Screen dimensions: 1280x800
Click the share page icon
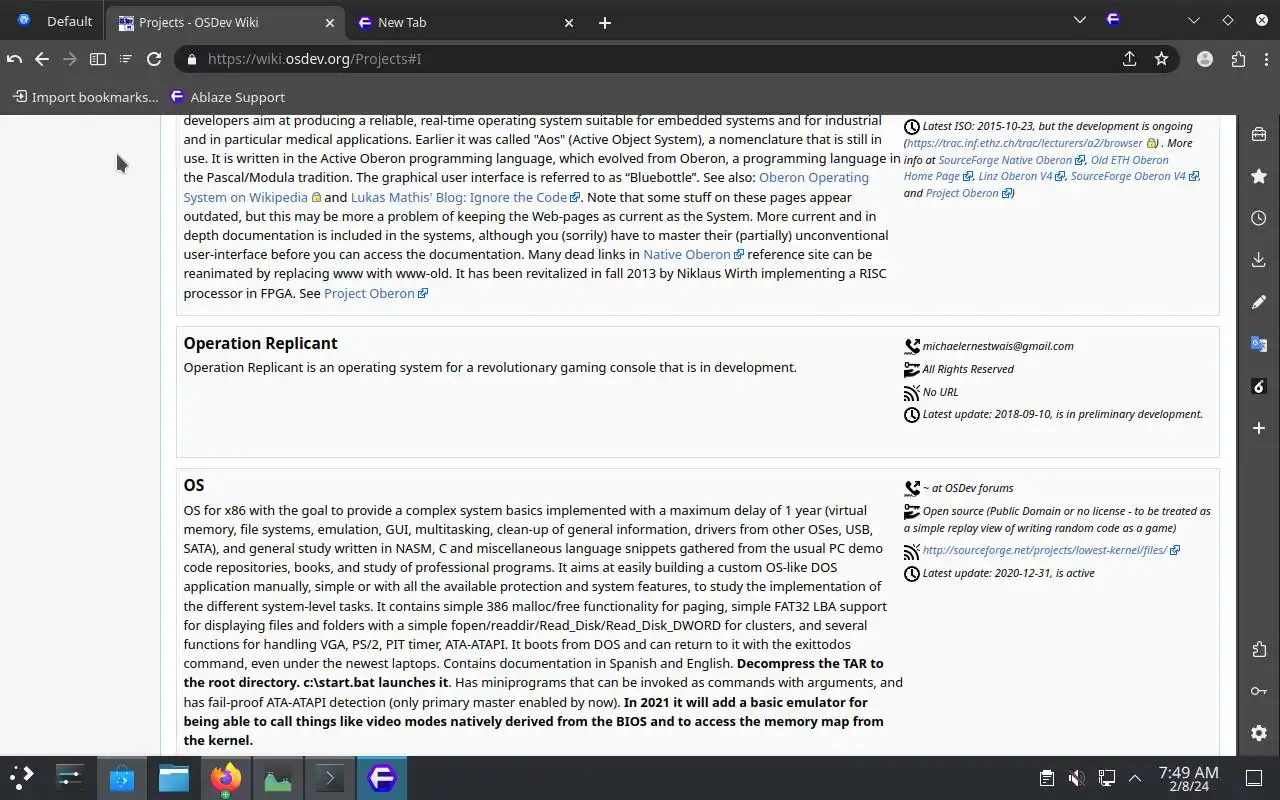click(x=1130, y=59)
